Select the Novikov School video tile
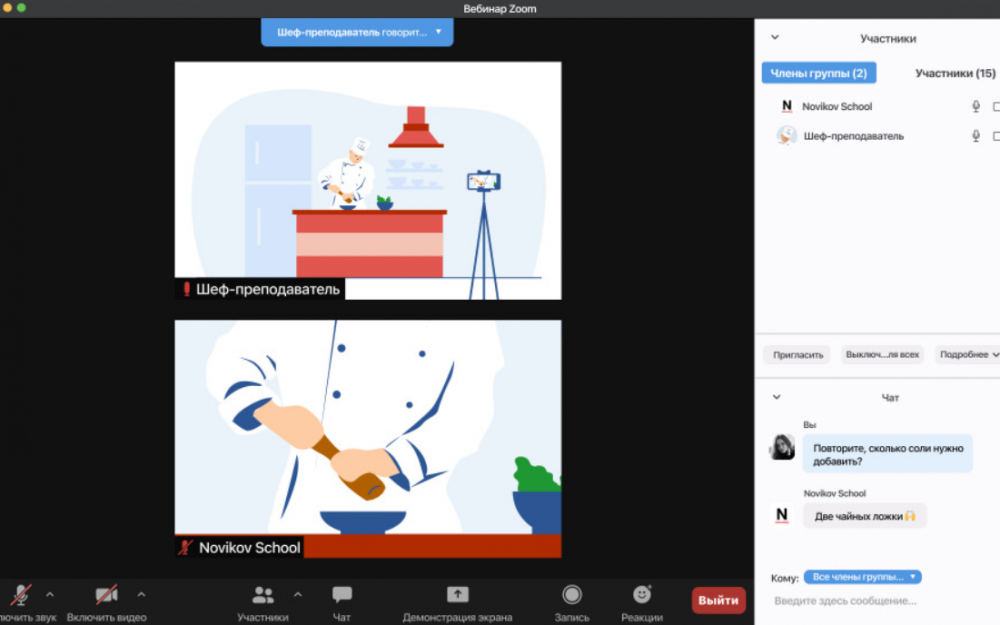Image resolution: width=1000 pixels, height=625 pixels. (x=368, y=439)
